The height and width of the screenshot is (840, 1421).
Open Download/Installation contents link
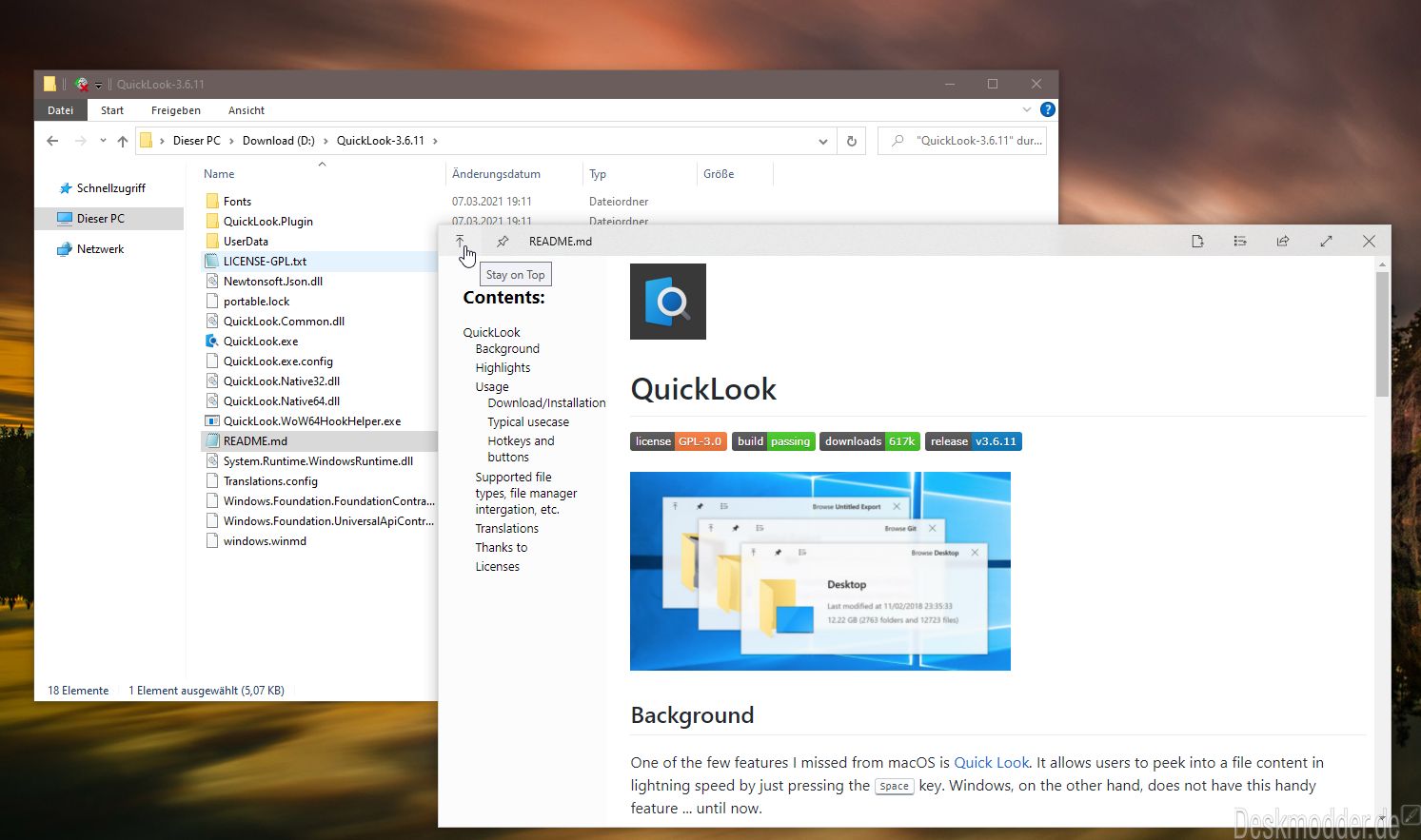tap(546, 403)
